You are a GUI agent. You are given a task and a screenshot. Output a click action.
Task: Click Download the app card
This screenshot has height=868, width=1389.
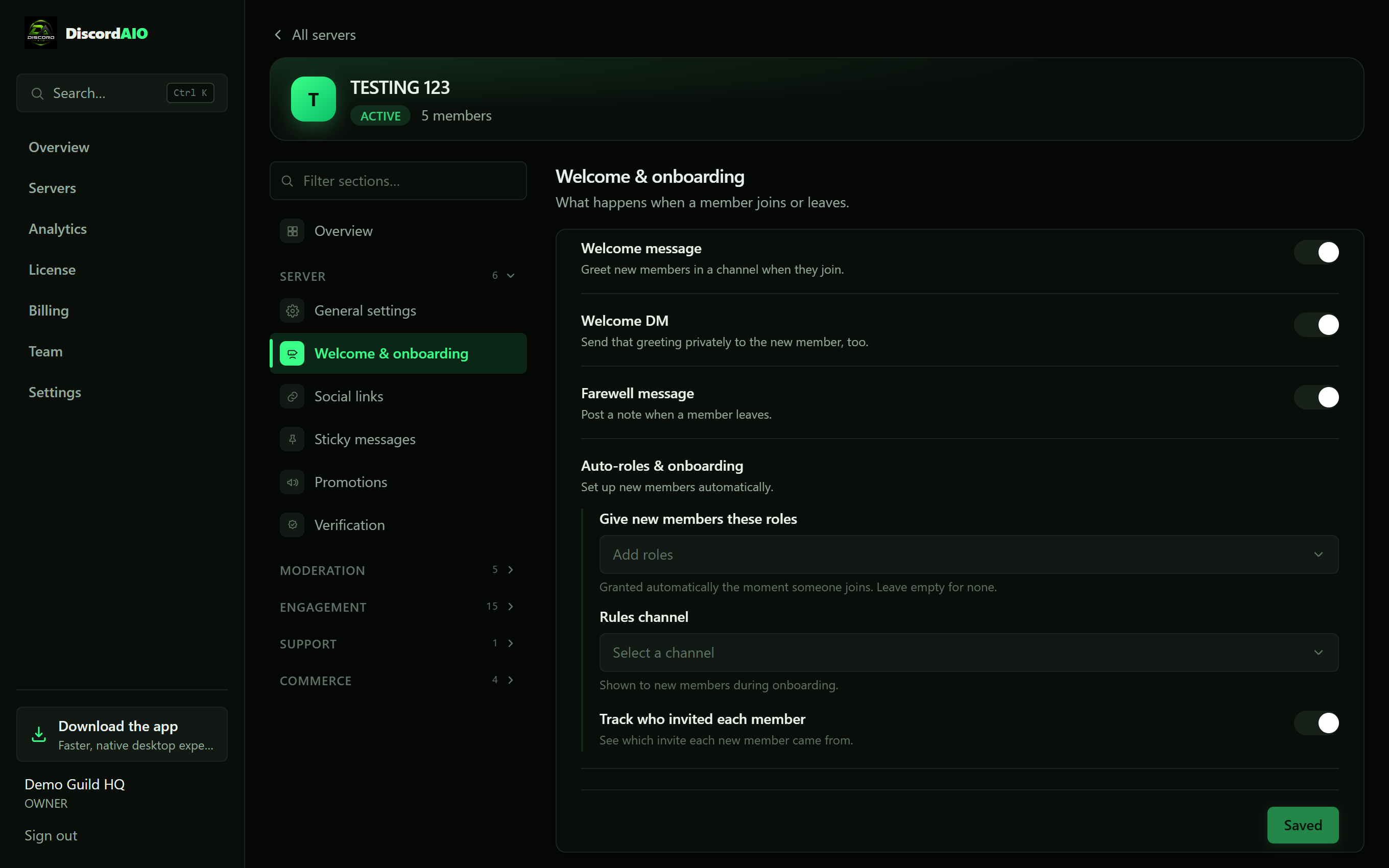click(122, 734)
